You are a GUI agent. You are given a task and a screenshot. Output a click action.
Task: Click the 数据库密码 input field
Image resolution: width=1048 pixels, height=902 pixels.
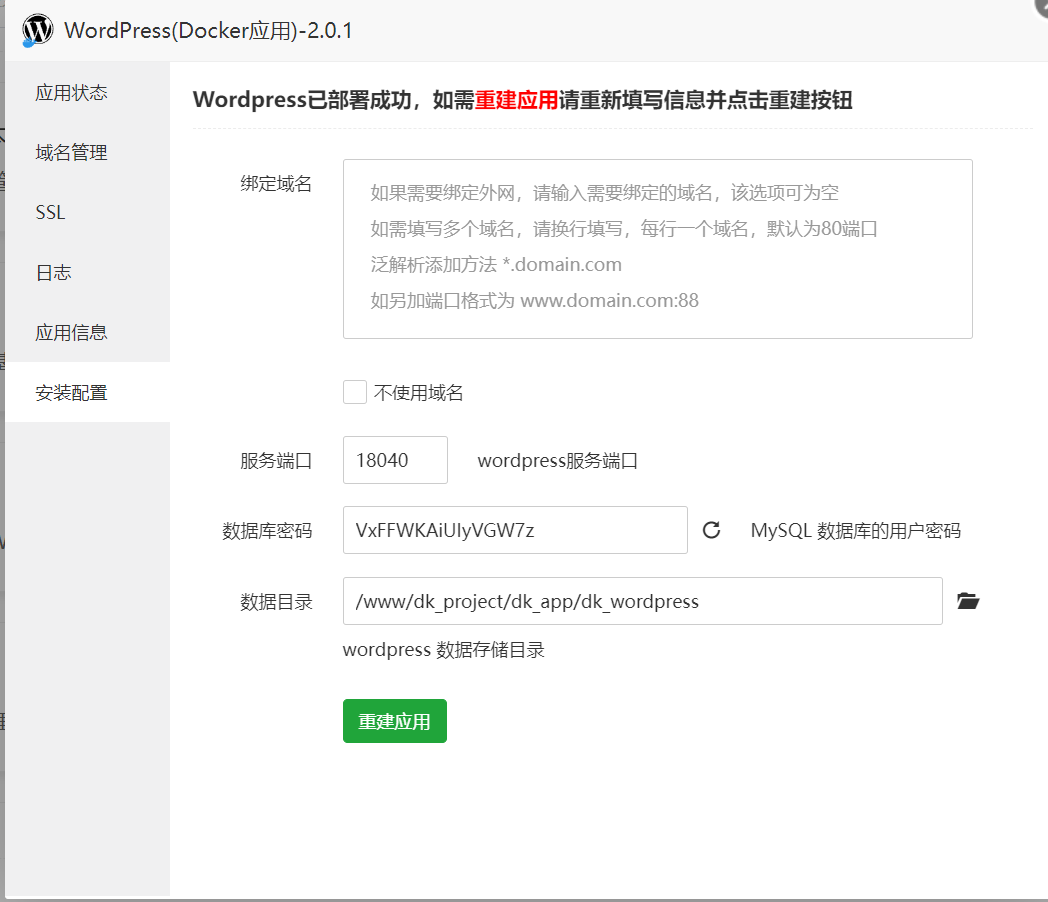tap(515, 530)
